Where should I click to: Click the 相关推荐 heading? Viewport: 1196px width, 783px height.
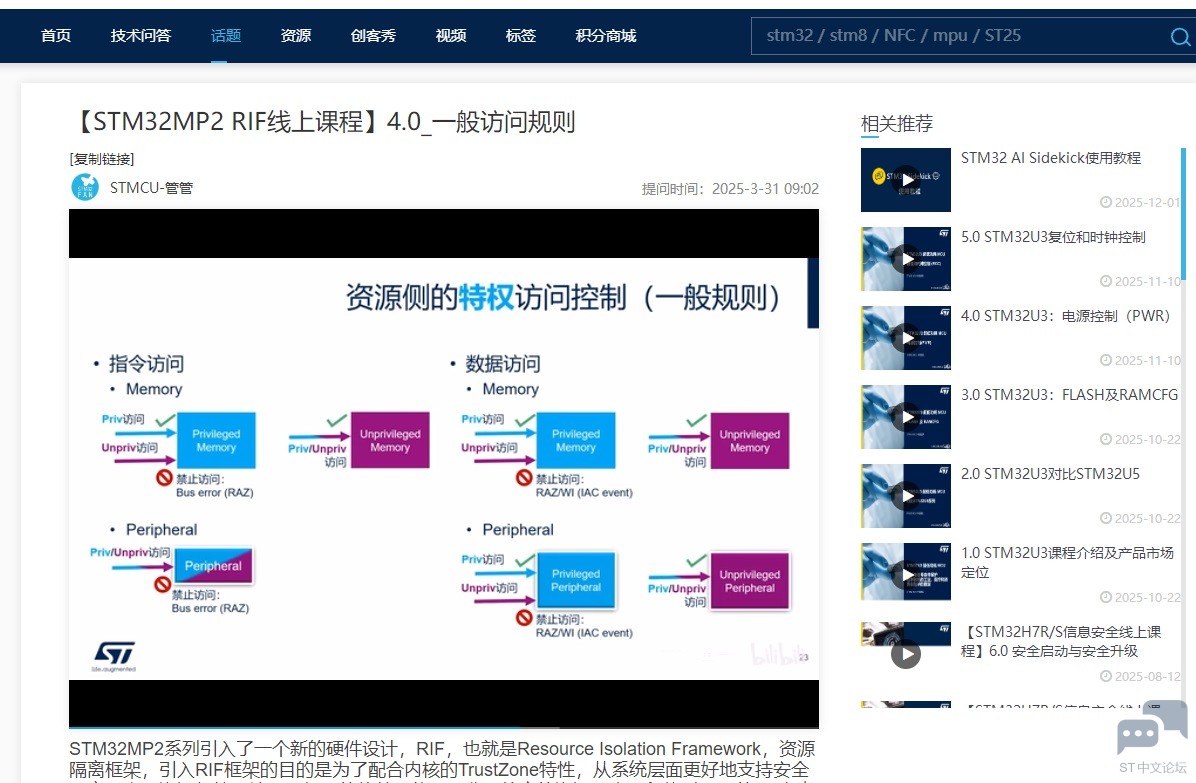[x=896, y=123]
